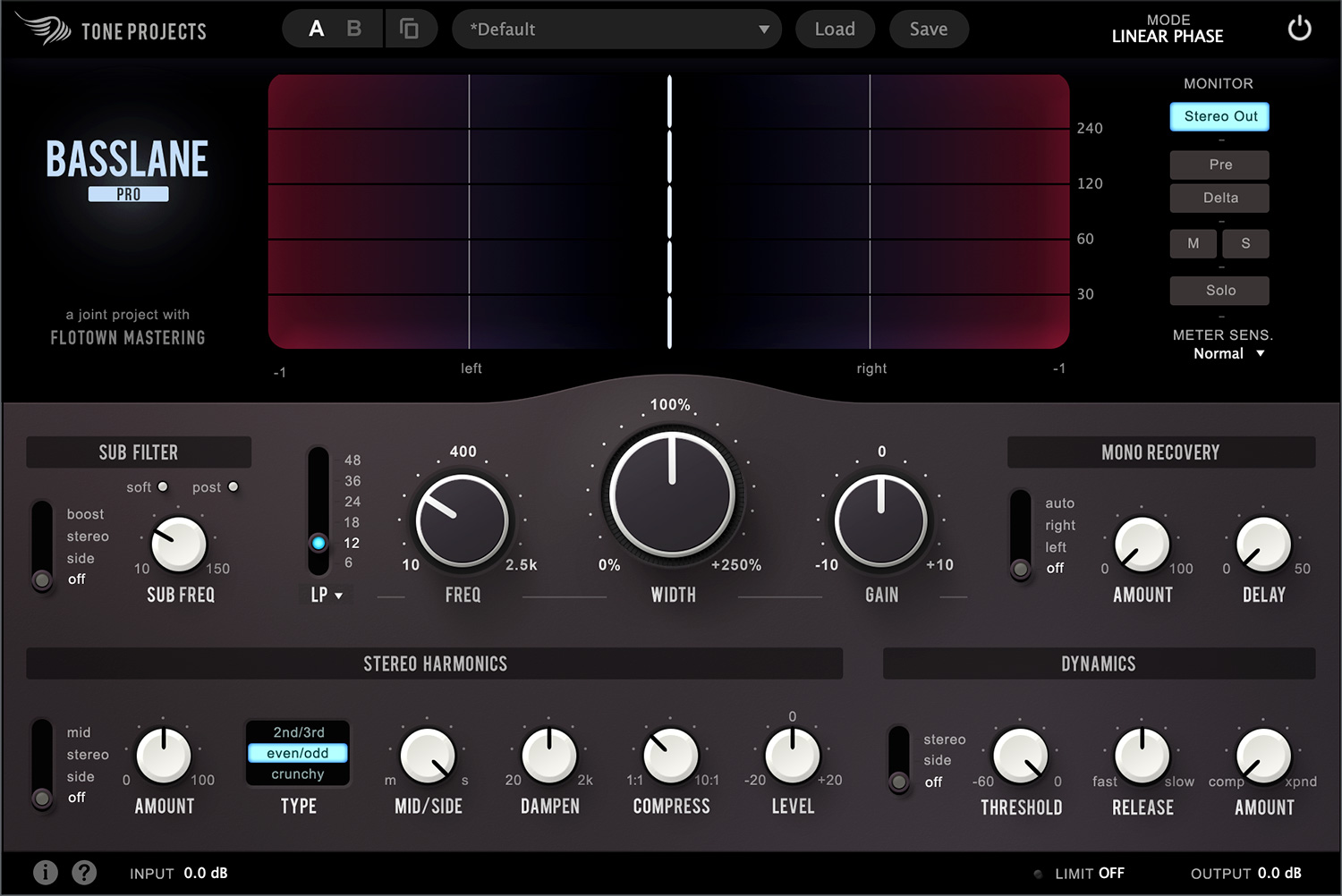Copy settings with the A/B copy icon
The width and height of the screenshot is (1342, 896).
(409, 29)
